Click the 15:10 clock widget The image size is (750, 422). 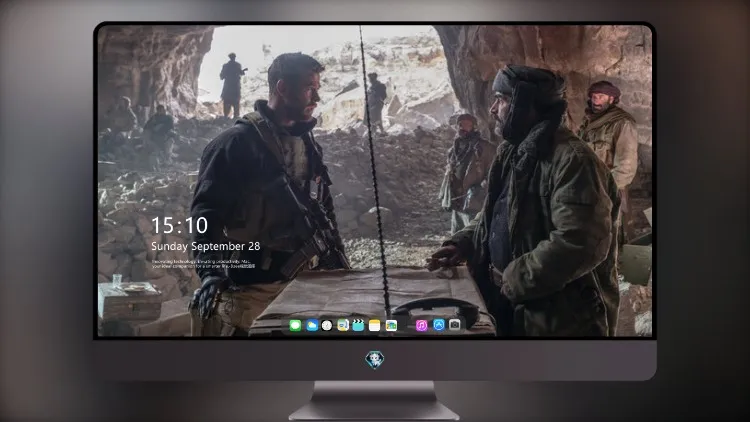(179, 225)
